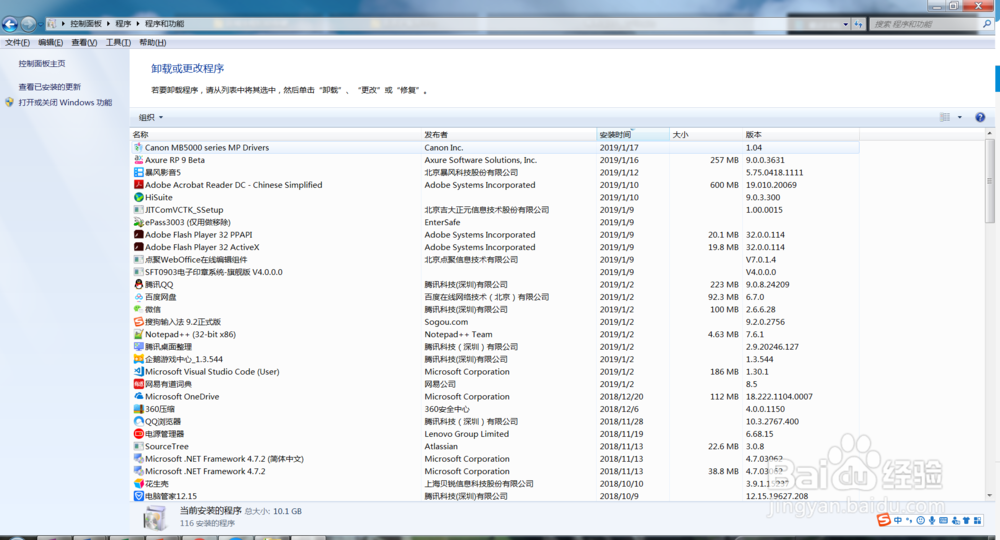Open the 工具(T) menu

(x=118, y=43)
